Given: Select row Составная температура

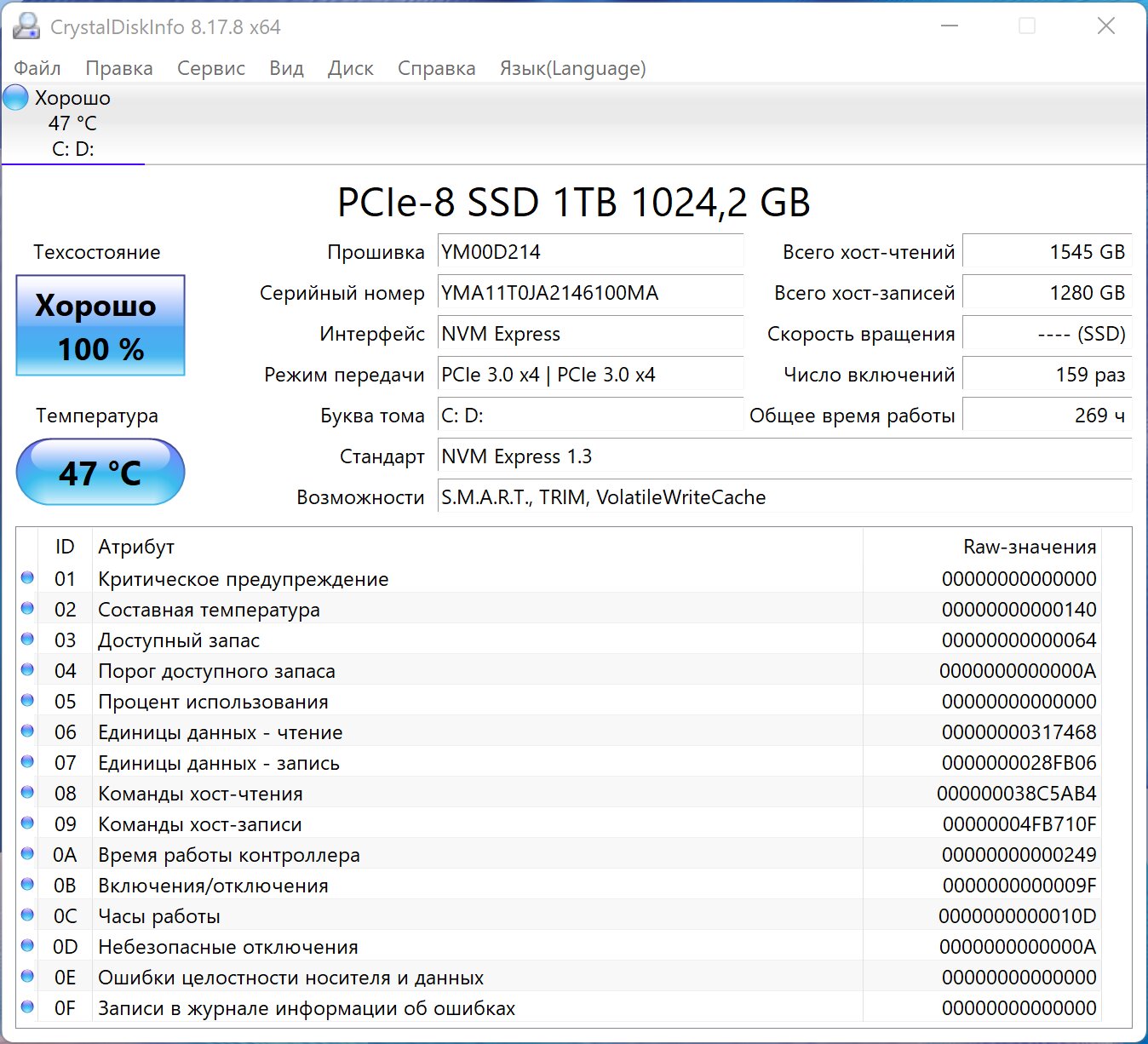Looking at the screenshot, I should [x=559, y=610].
